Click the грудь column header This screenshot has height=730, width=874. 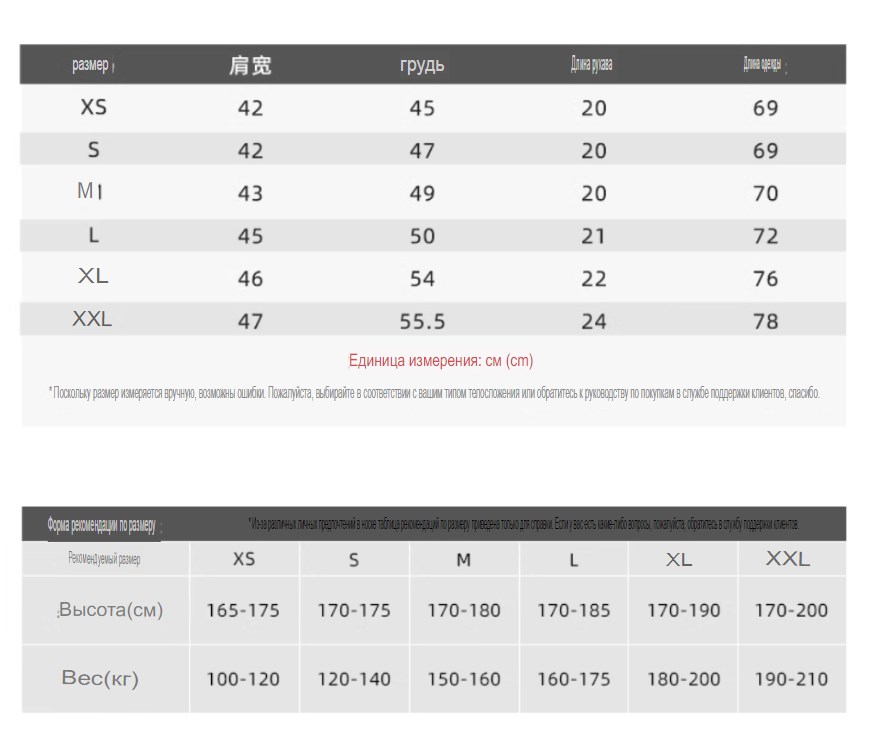(422, 65)
